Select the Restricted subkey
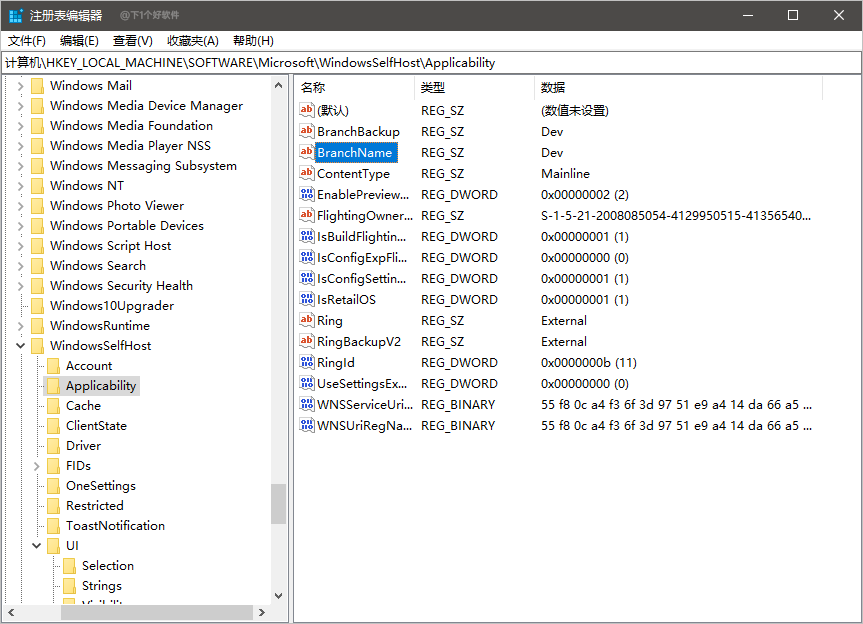 point(95,505)
